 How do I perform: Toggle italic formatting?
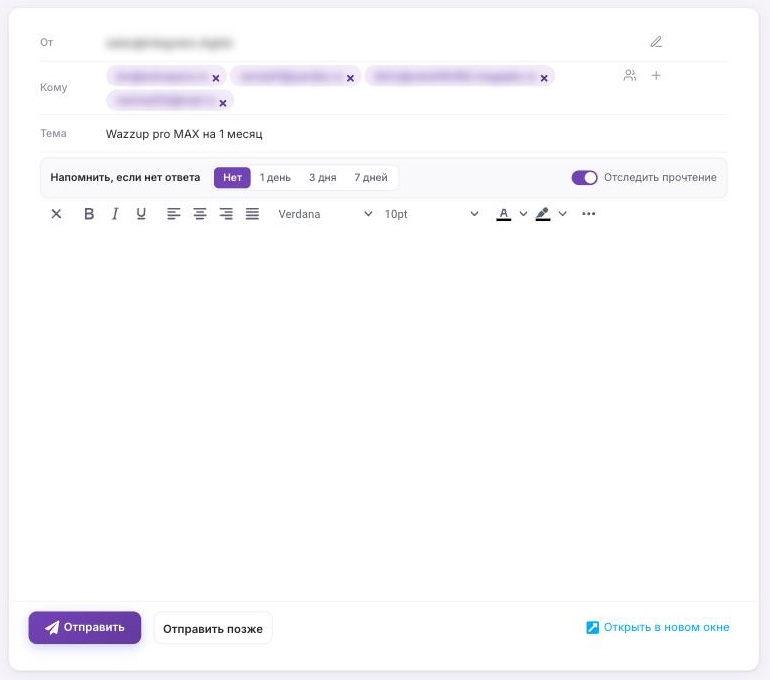(x=115, y=214)
